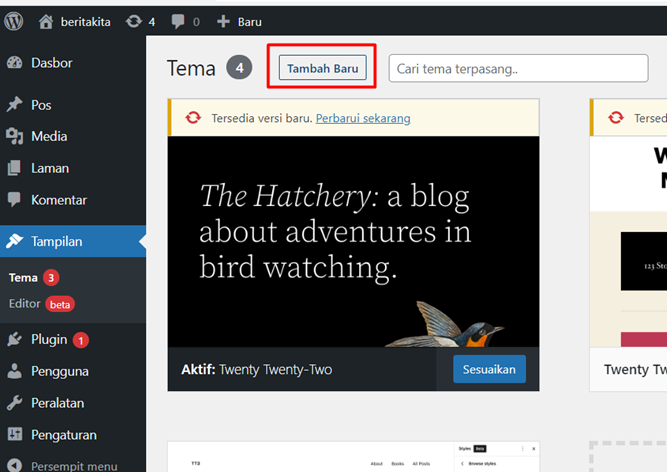
Task: Click the Tambah Baru button
Action: [x=322, y=67]
